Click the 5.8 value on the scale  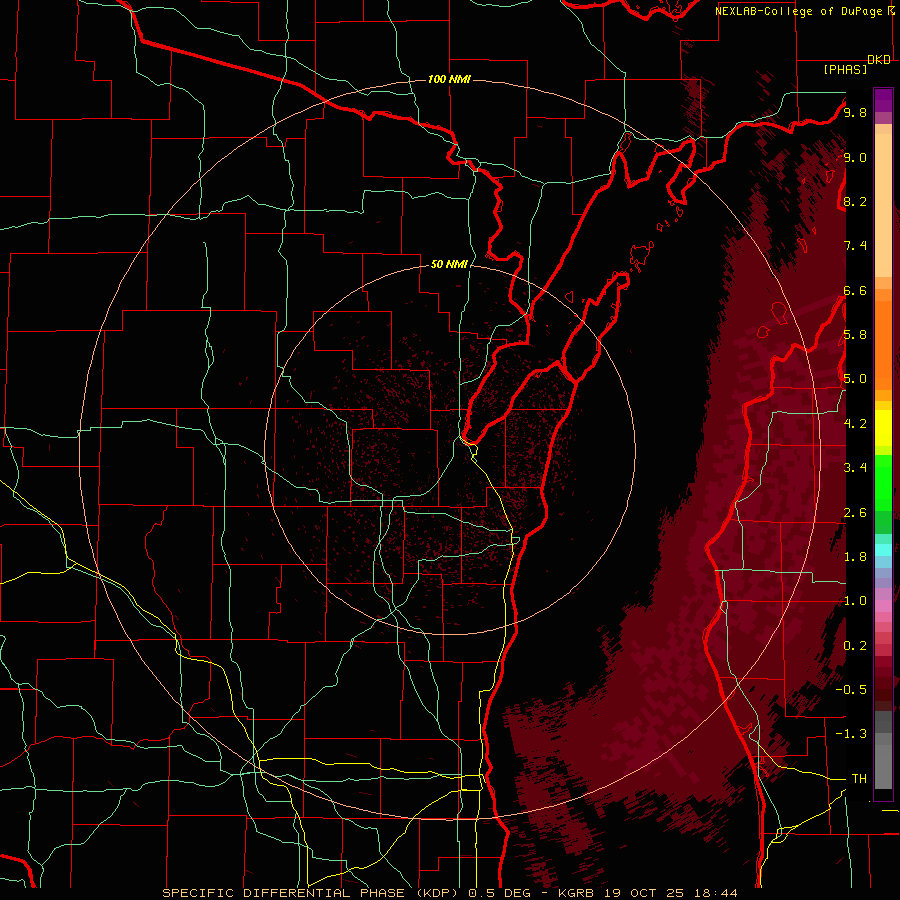pyautogui.click(x=855, y=335)
